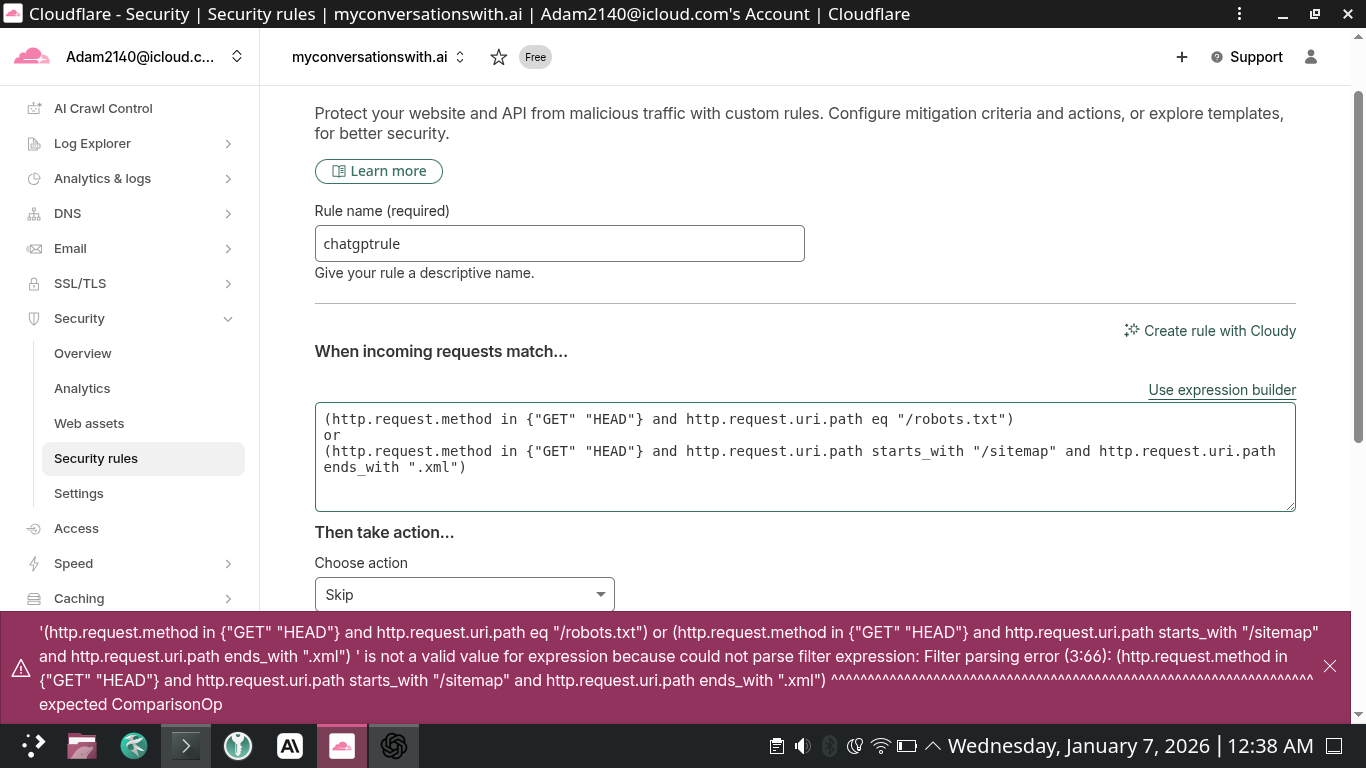Switch to Use expression builder
The width and height of the screenshot is (1366, 768).
[1221, 390]
